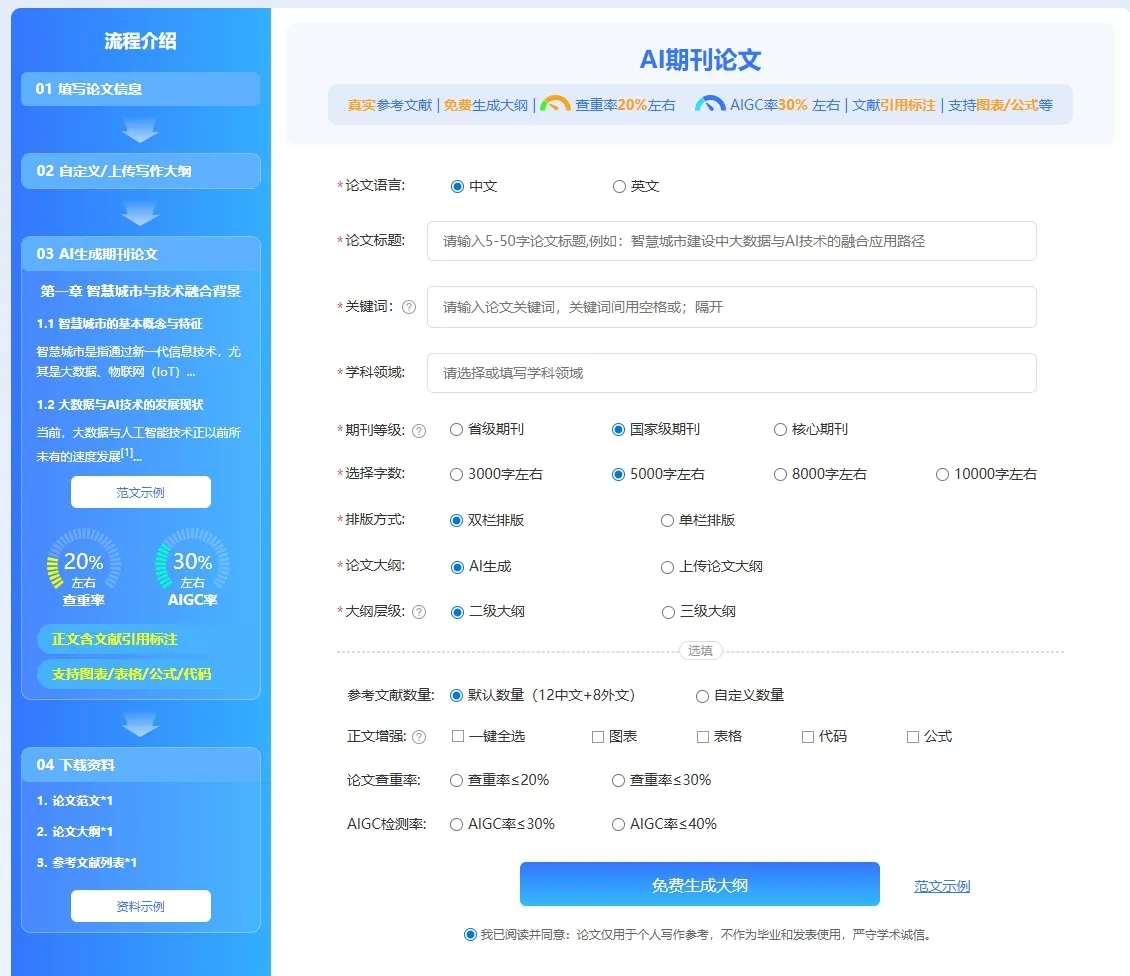Viewport: 1130px width, 976px height.
Task: Select 英文 as the paper language
Action: 619,187
